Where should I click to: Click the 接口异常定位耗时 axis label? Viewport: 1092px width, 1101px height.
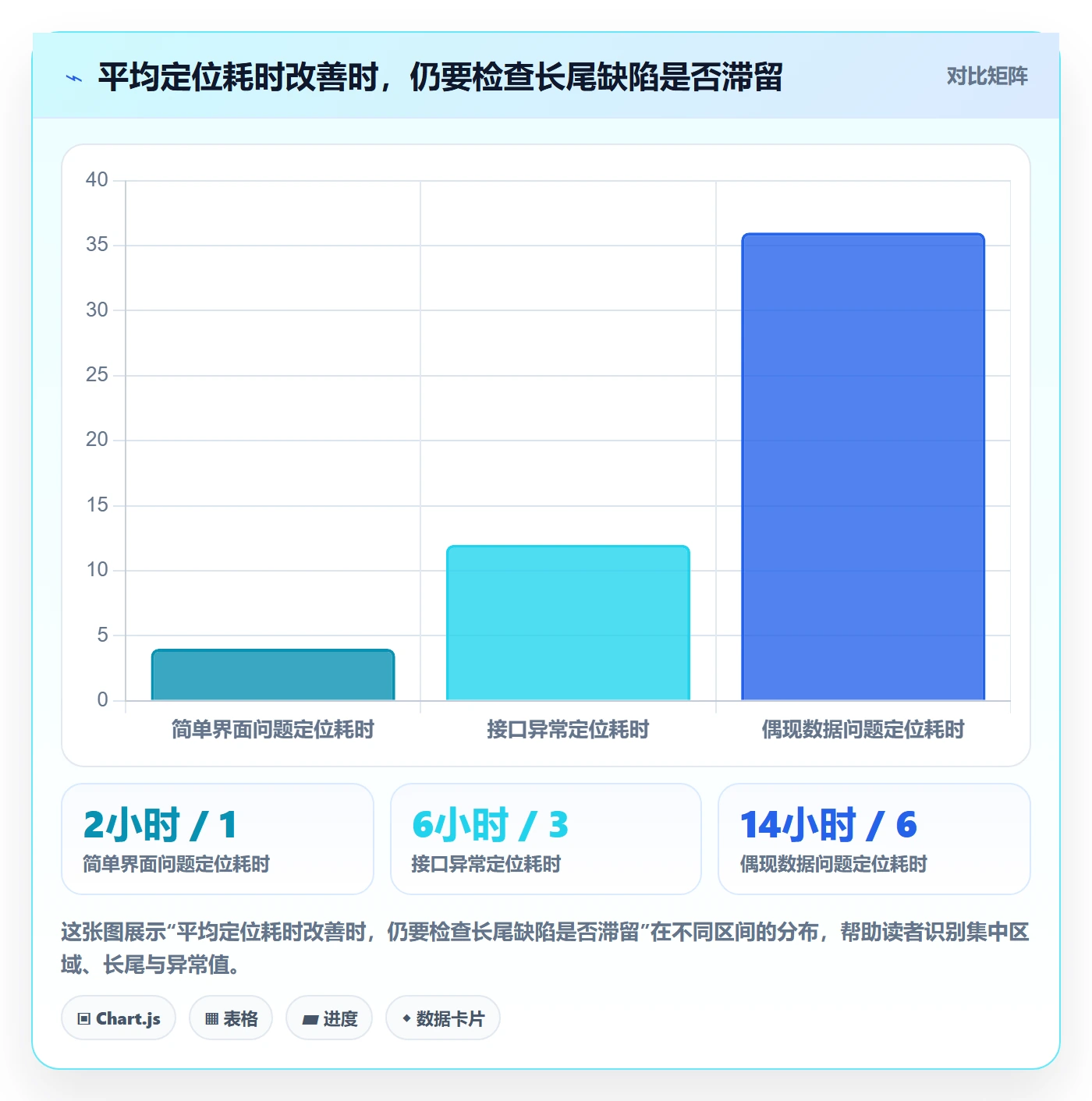(568, 730)
